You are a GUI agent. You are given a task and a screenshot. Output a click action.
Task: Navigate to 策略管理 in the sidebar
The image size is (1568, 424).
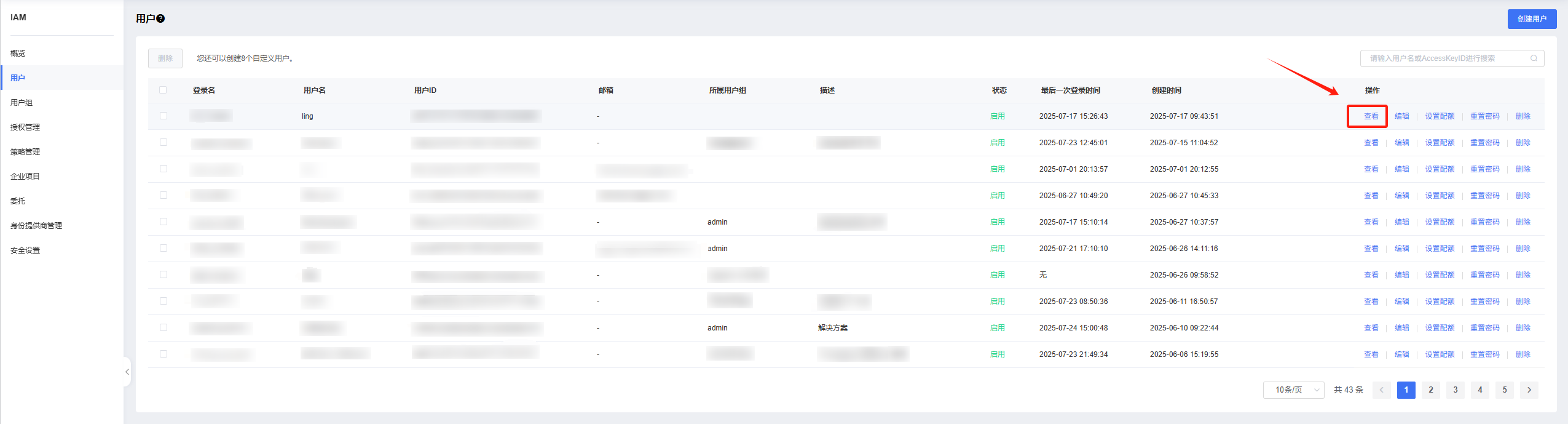click(x=25, y=152)
